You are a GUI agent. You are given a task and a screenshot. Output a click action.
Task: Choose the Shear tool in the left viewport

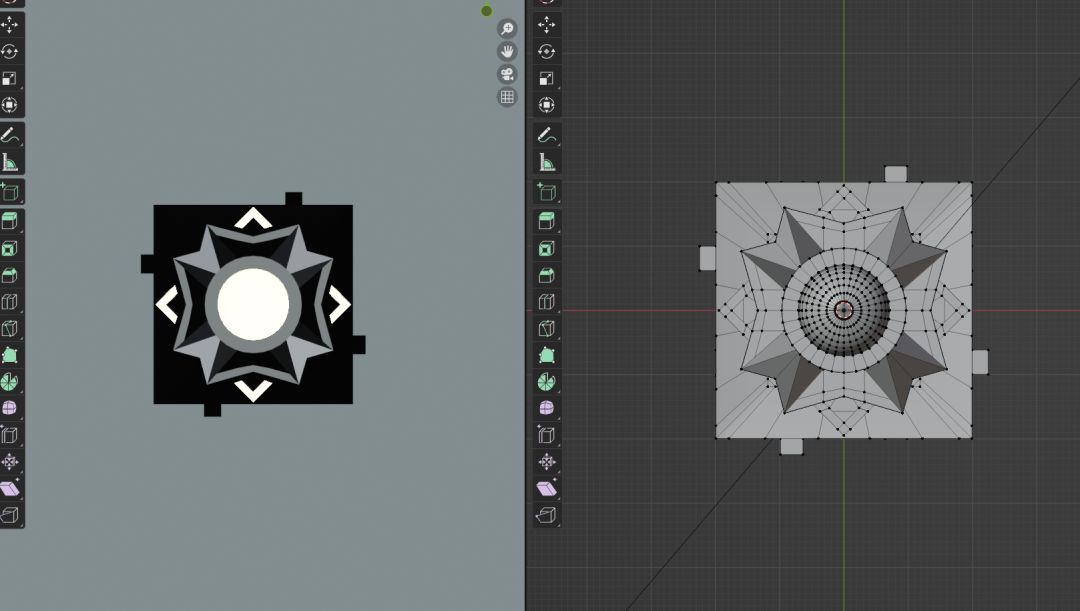(10, 488)
